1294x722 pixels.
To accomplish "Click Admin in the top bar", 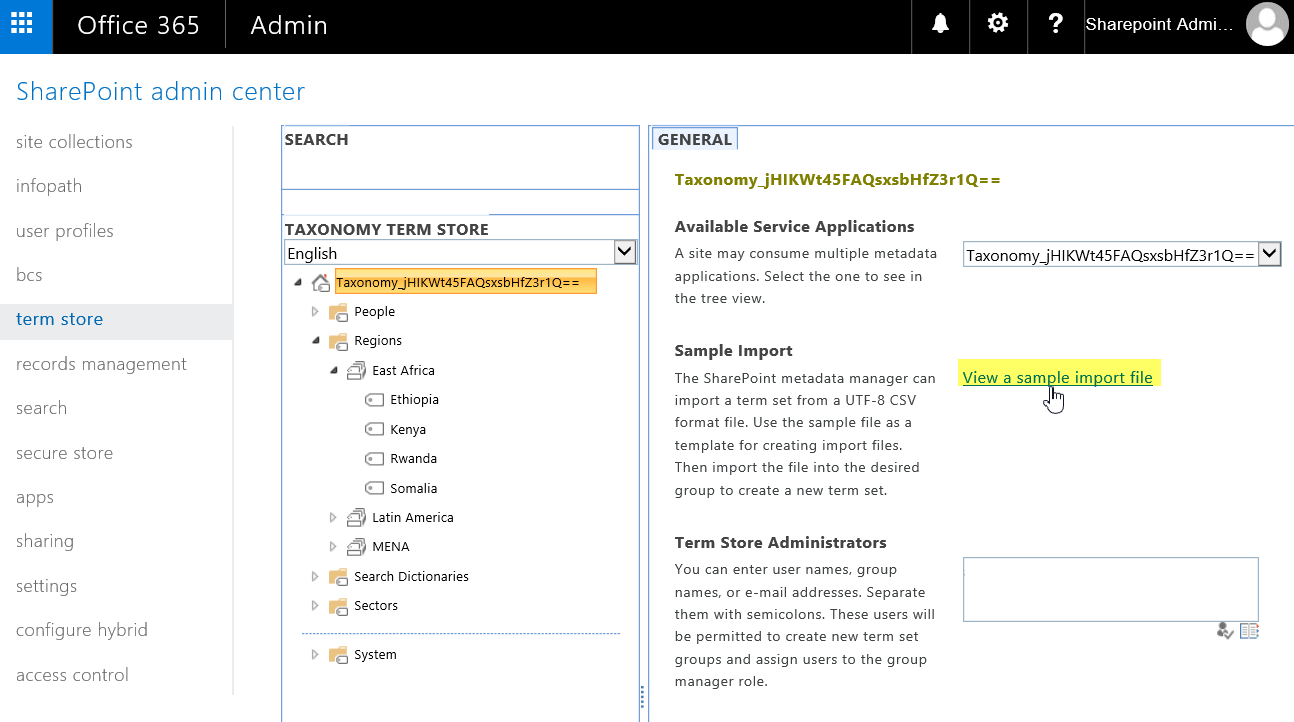I will click(x=289, y=26).
